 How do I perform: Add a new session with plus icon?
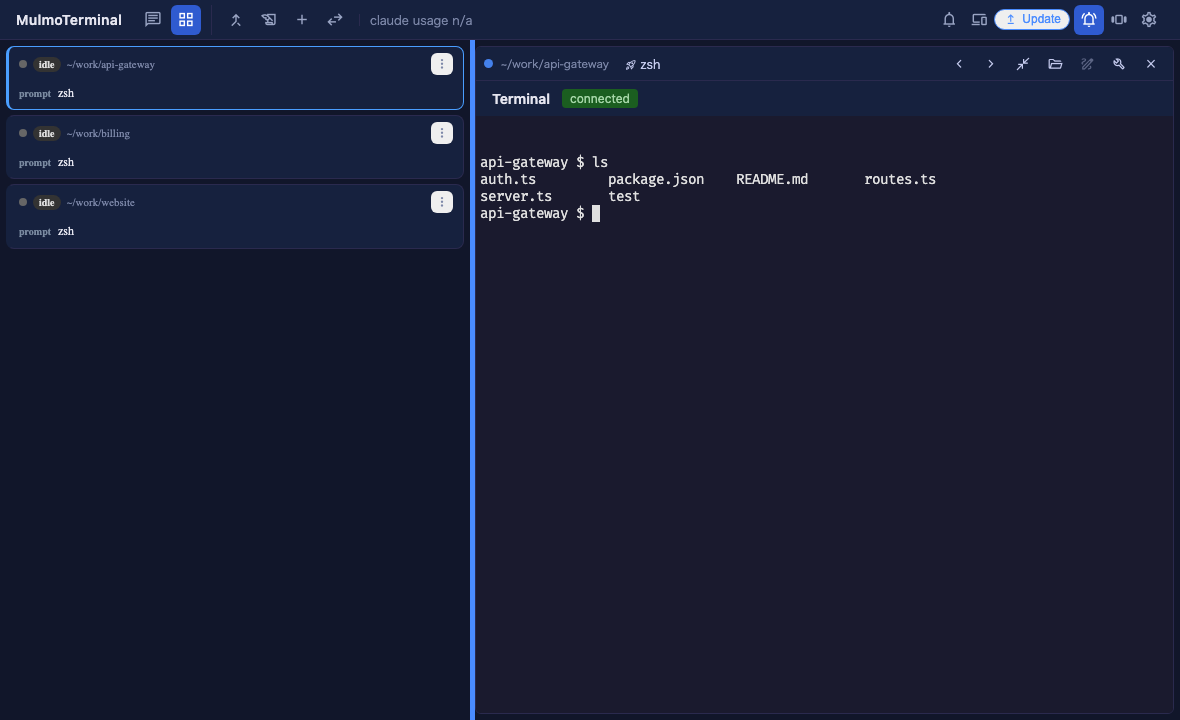click(x=302, y=20)
